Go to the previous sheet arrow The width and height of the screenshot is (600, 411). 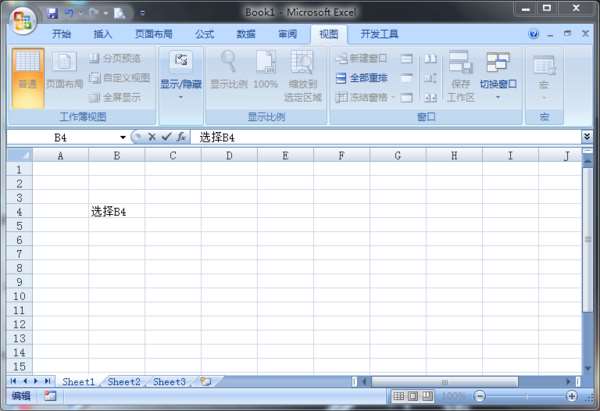tap(25, 381)
